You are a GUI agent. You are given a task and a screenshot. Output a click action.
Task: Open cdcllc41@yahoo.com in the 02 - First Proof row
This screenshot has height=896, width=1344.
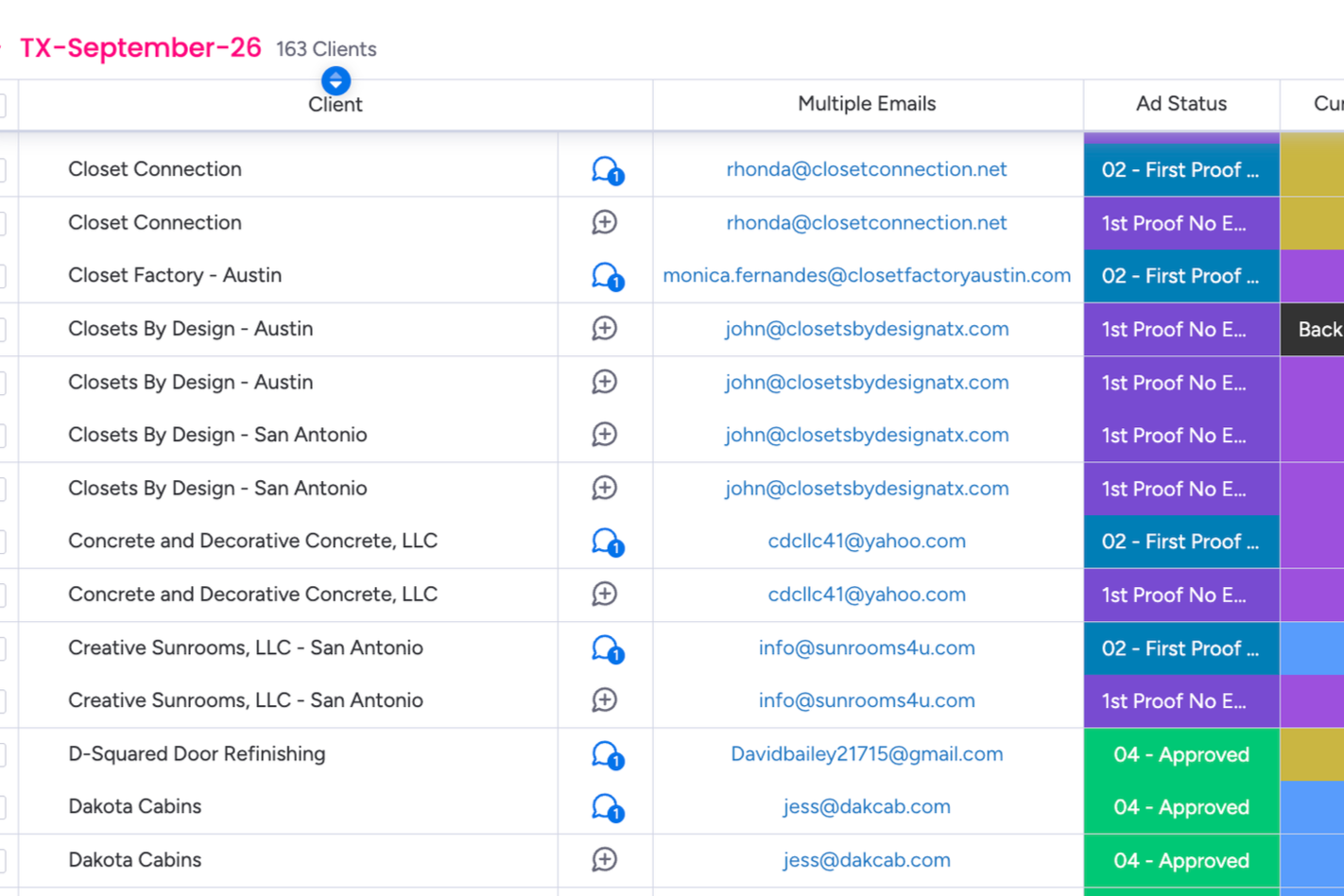click(x=867, y=541)
